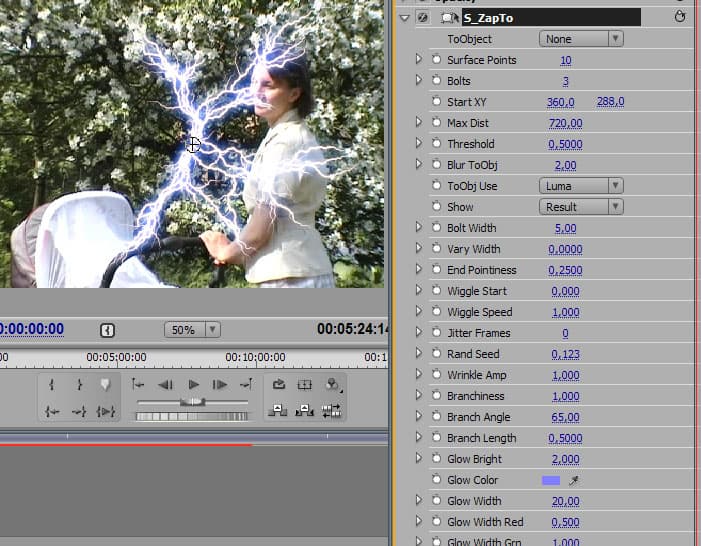Open the ToObject dropdown

point(581,39)
